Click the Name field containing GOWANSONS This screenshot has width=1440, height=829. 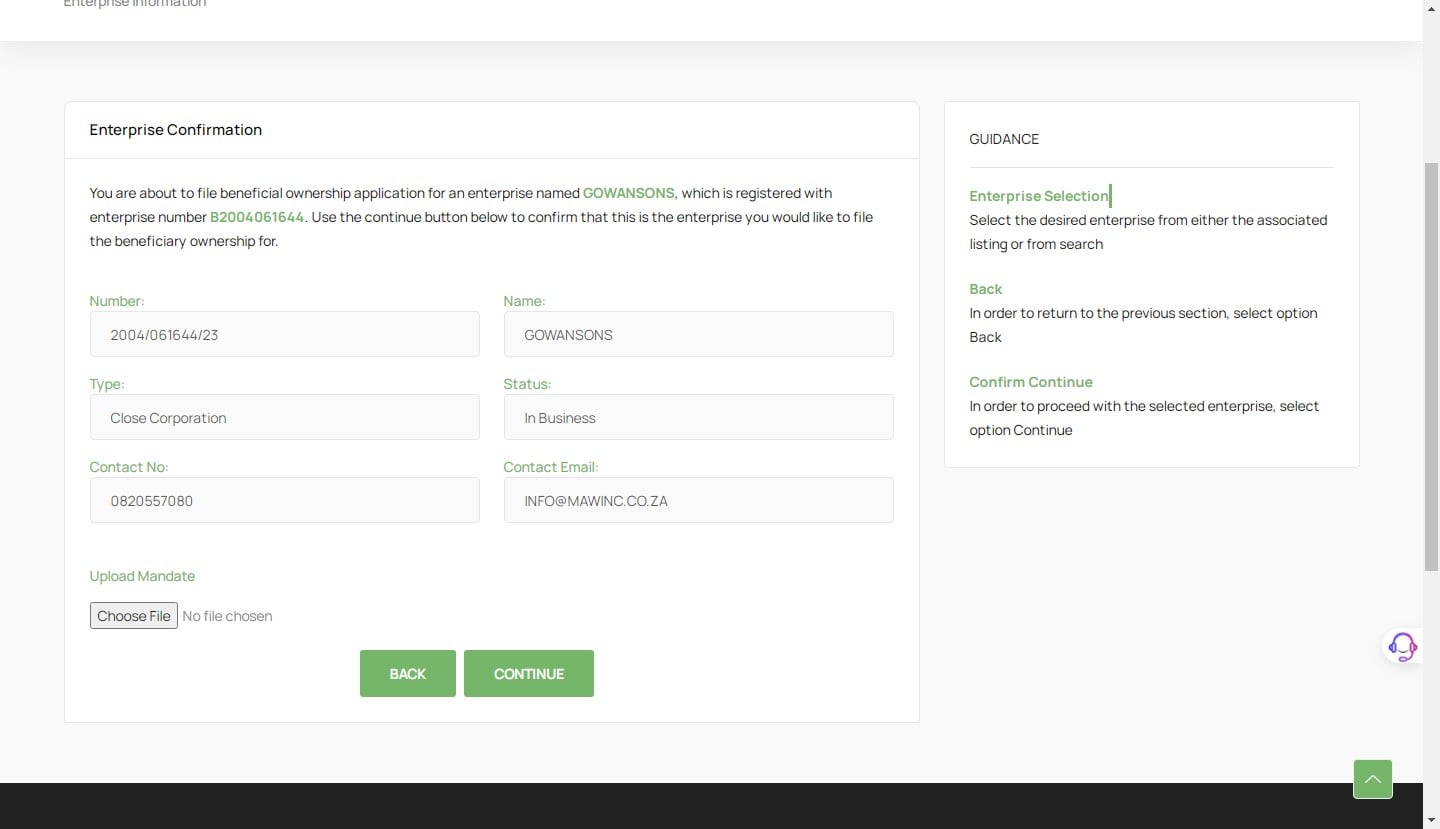pos(698,335)
